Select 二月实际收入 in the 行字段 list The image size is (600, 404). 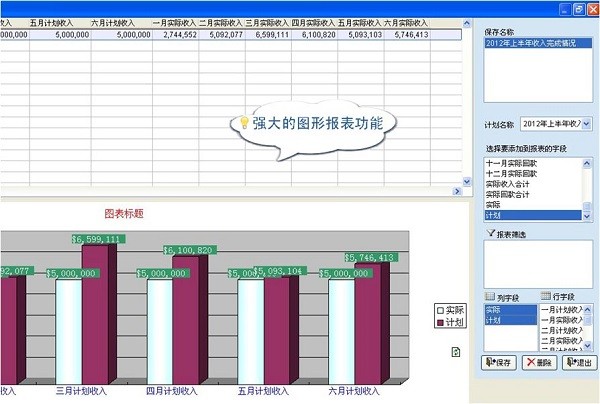tap(562, 340)
